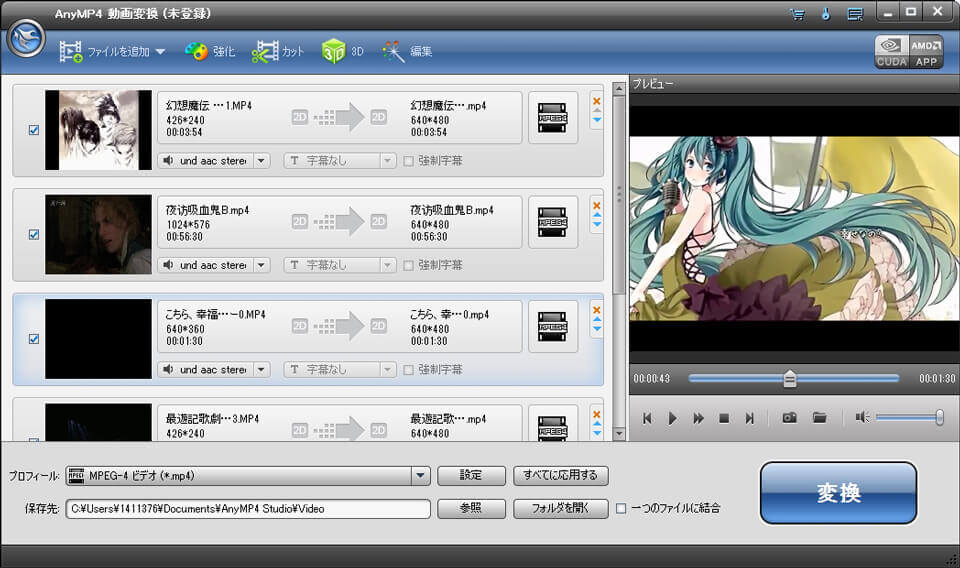The height and width of the screenshot is (568, 960).
Task: Take a snapshot with the camera icon
Action: 789,418
